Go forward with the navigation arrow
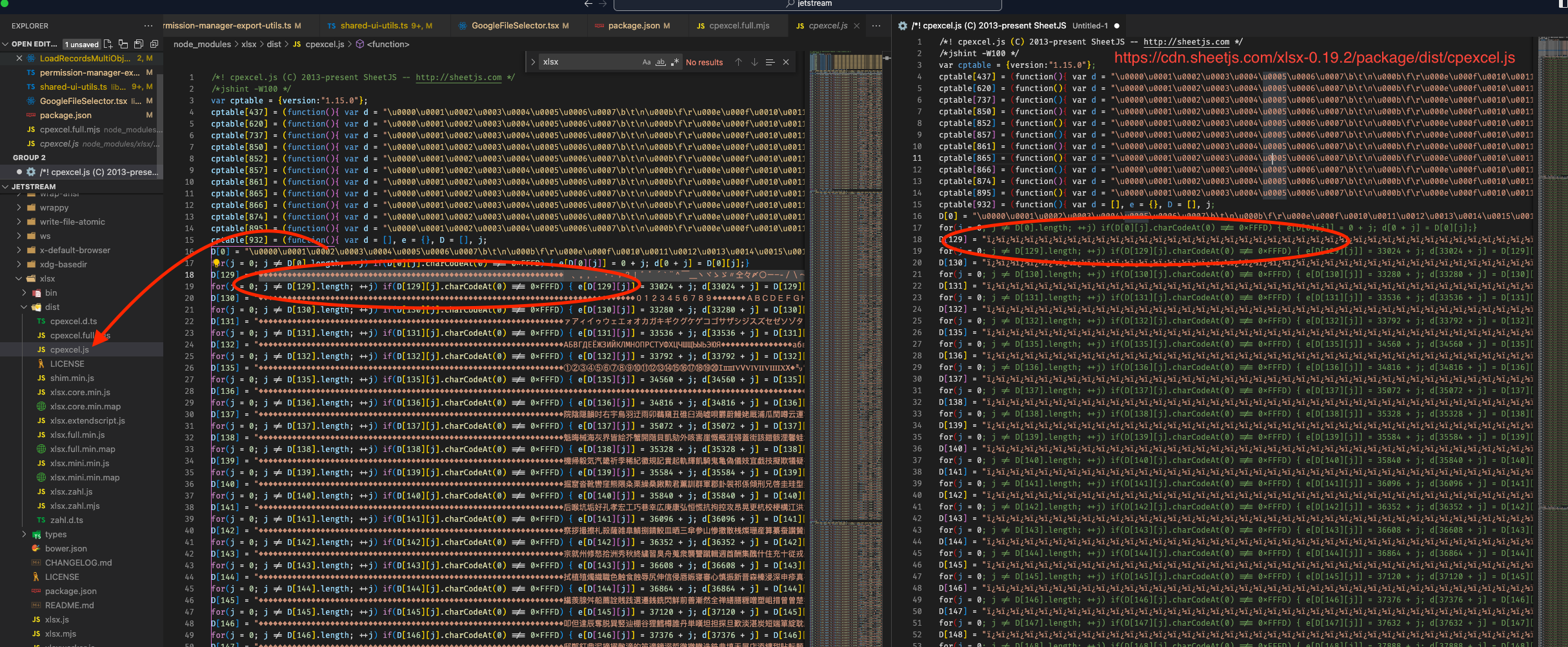This screenshot has width=1568, height=647. (x=603, y=4)
